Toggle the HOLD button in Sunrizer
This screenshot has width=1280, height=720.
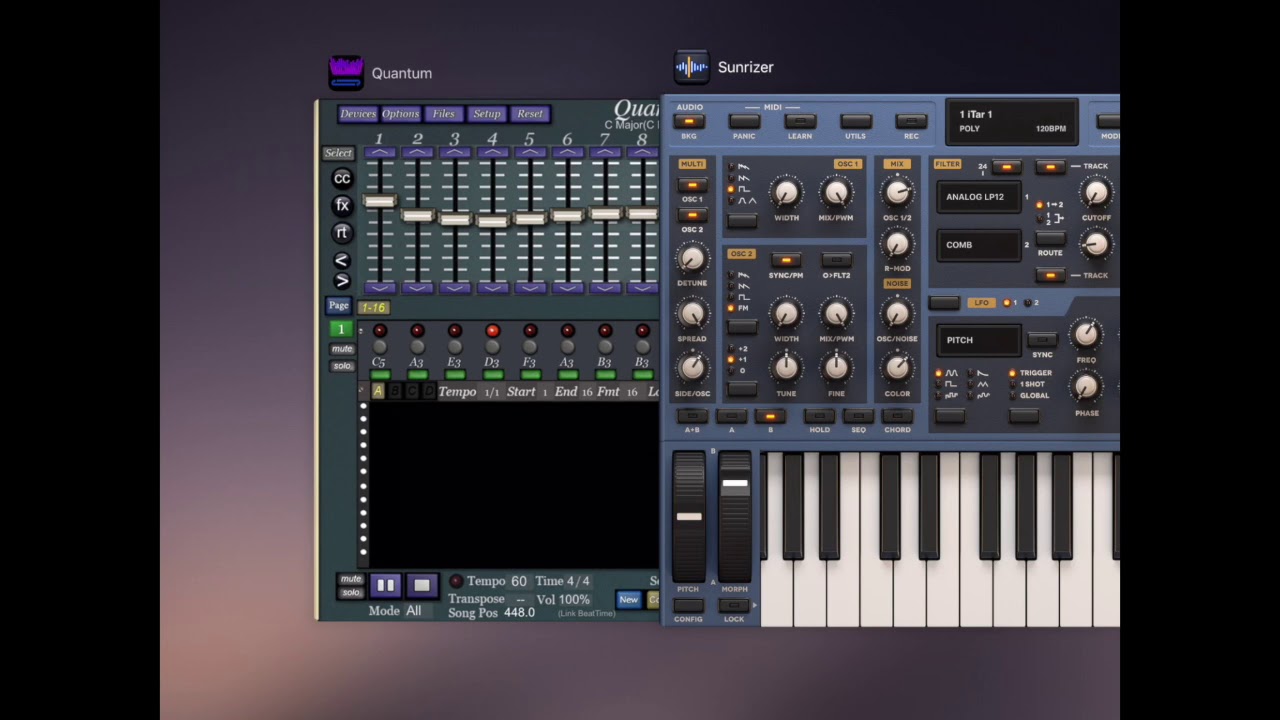819,416
